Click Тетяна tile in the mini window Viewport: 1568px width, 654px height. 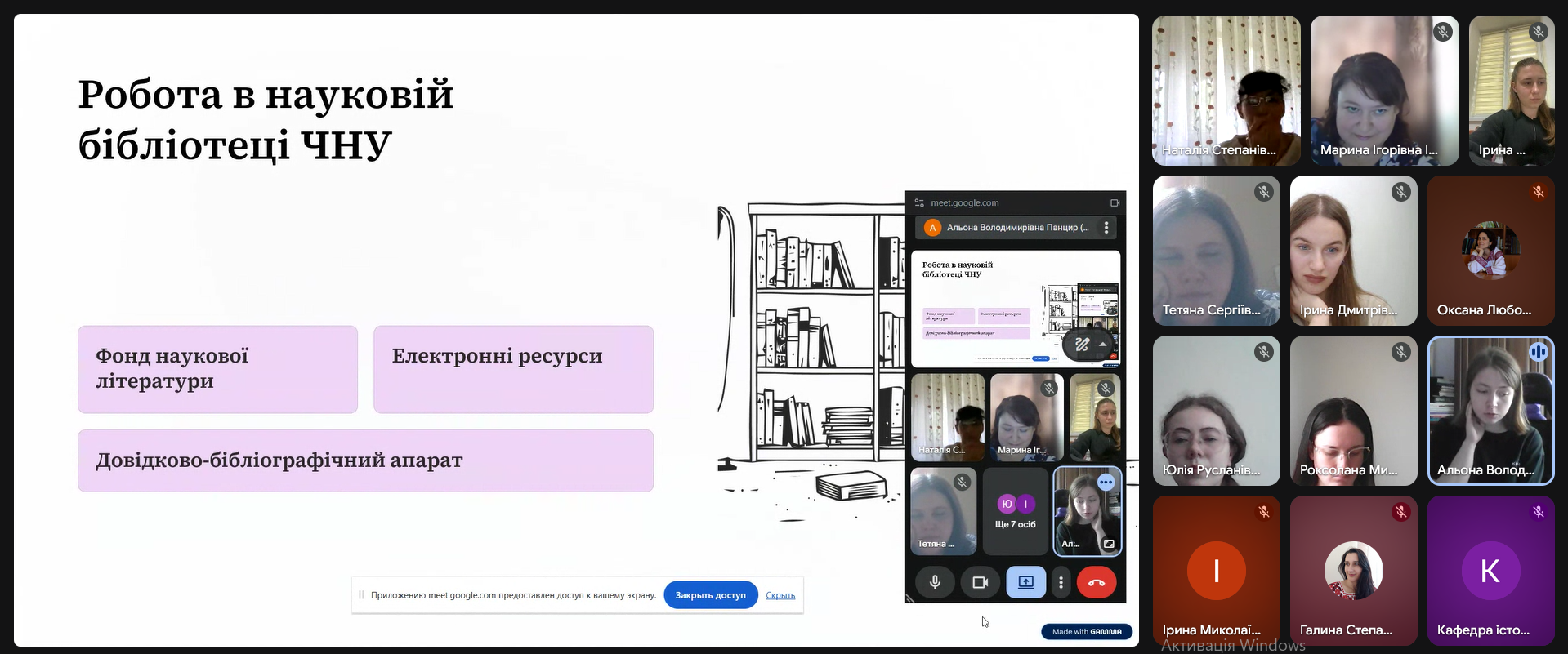click(x=944, y=511)
